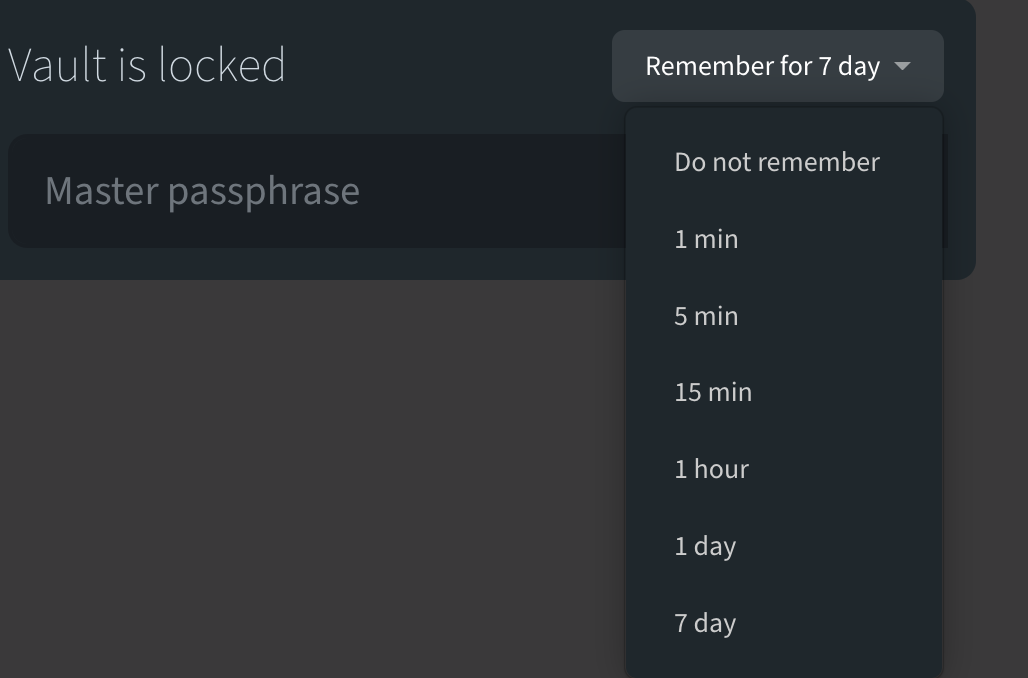The height and width of the screenshot is (678, 1028).
Task: Pick the longest duration, 7 day
Action: tap(705, 622)
